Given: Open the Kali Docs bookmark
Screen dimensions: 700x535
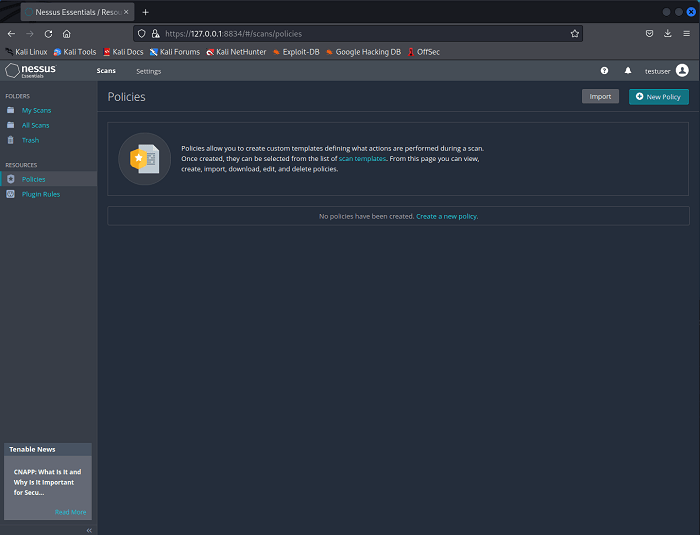Looking at the screenshot, I should (x=123, y=52).
